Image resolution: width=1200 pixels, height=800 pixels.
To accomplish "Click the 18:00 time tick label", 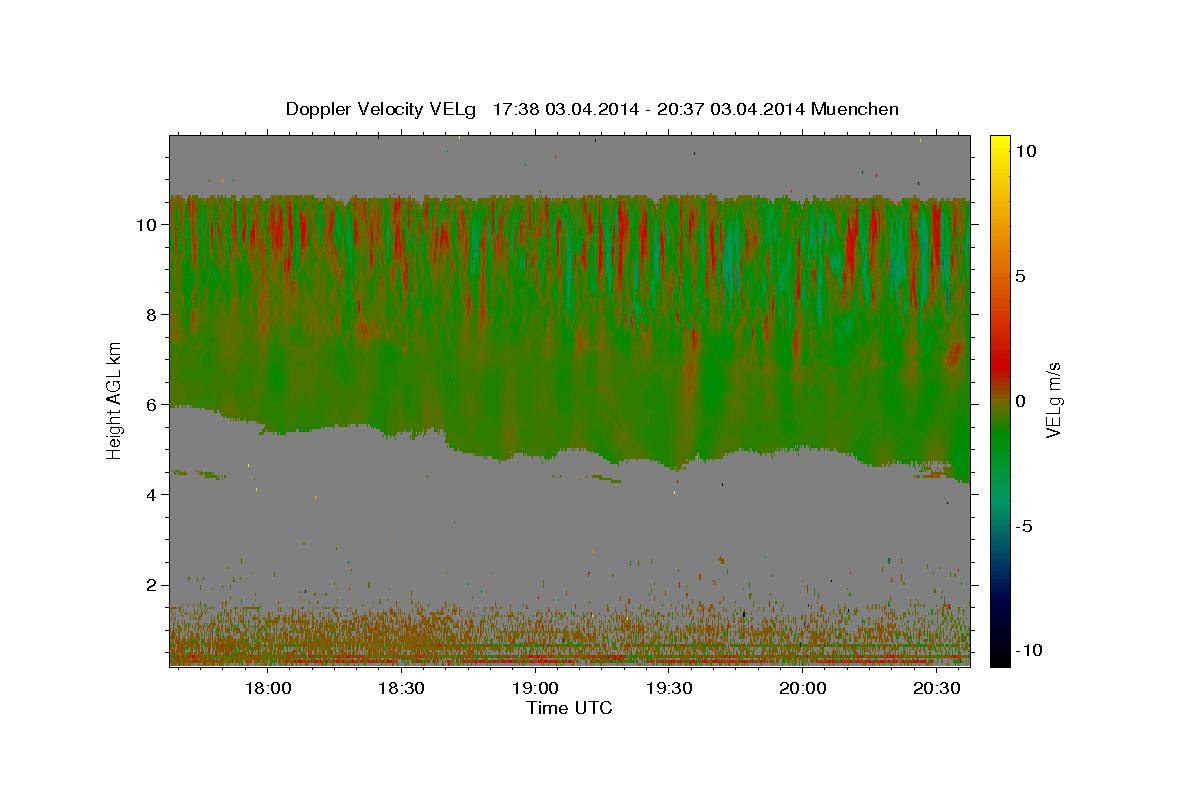I will 268,688.
